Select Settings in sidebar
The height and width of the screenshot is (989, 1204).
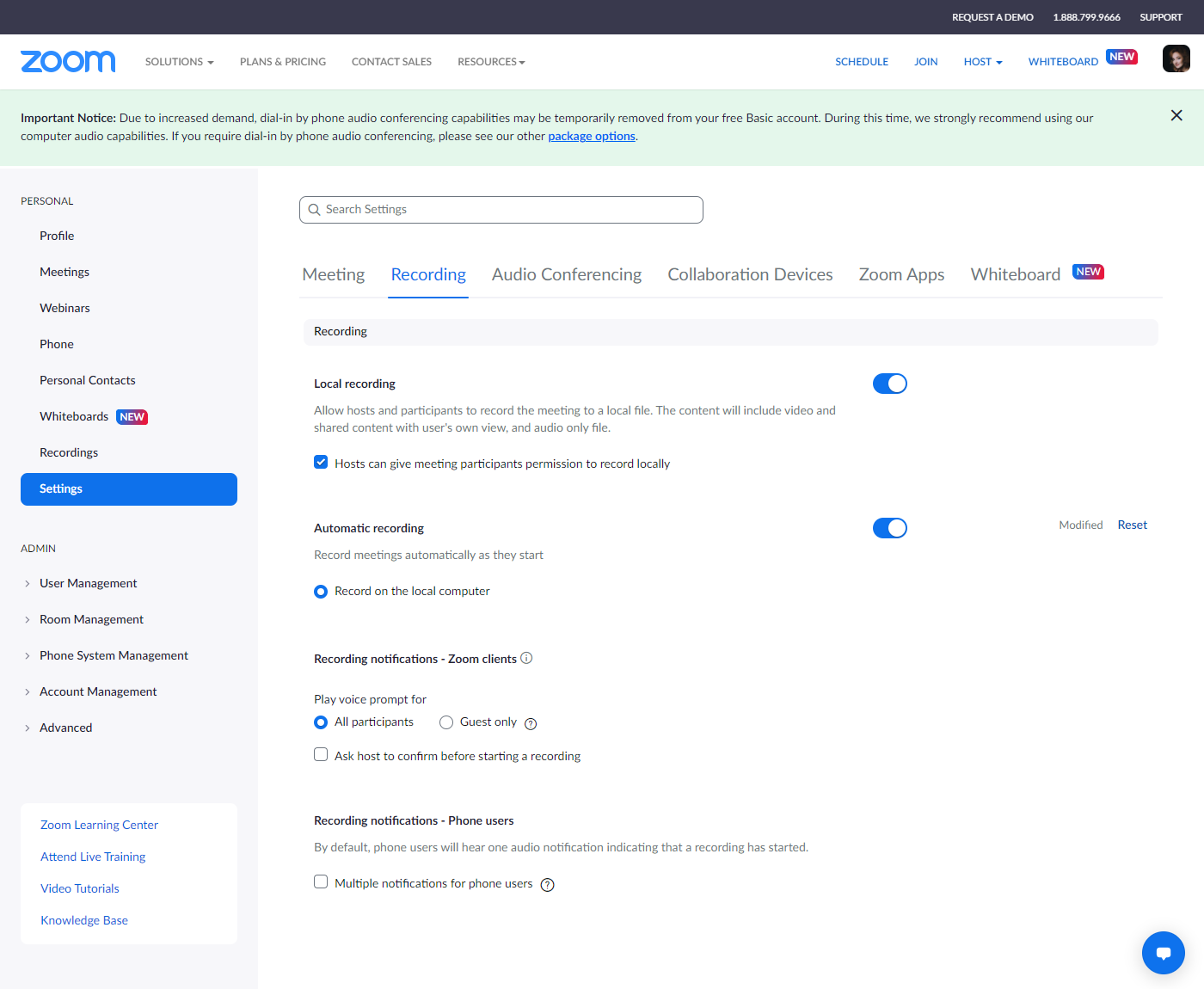point(129,489)
